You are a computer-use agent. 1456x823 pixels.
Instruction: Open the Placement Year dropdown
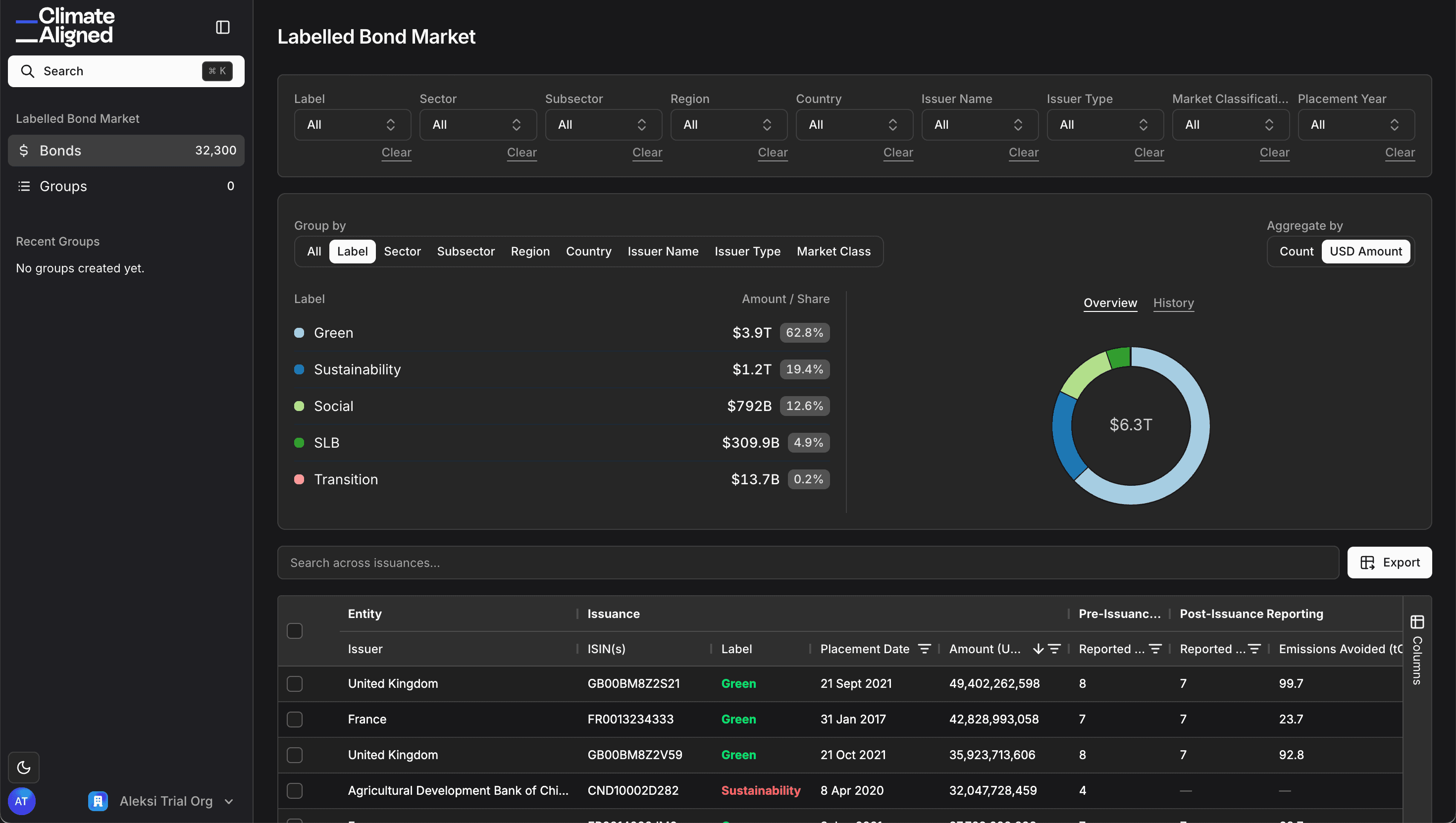(1356, 124)
